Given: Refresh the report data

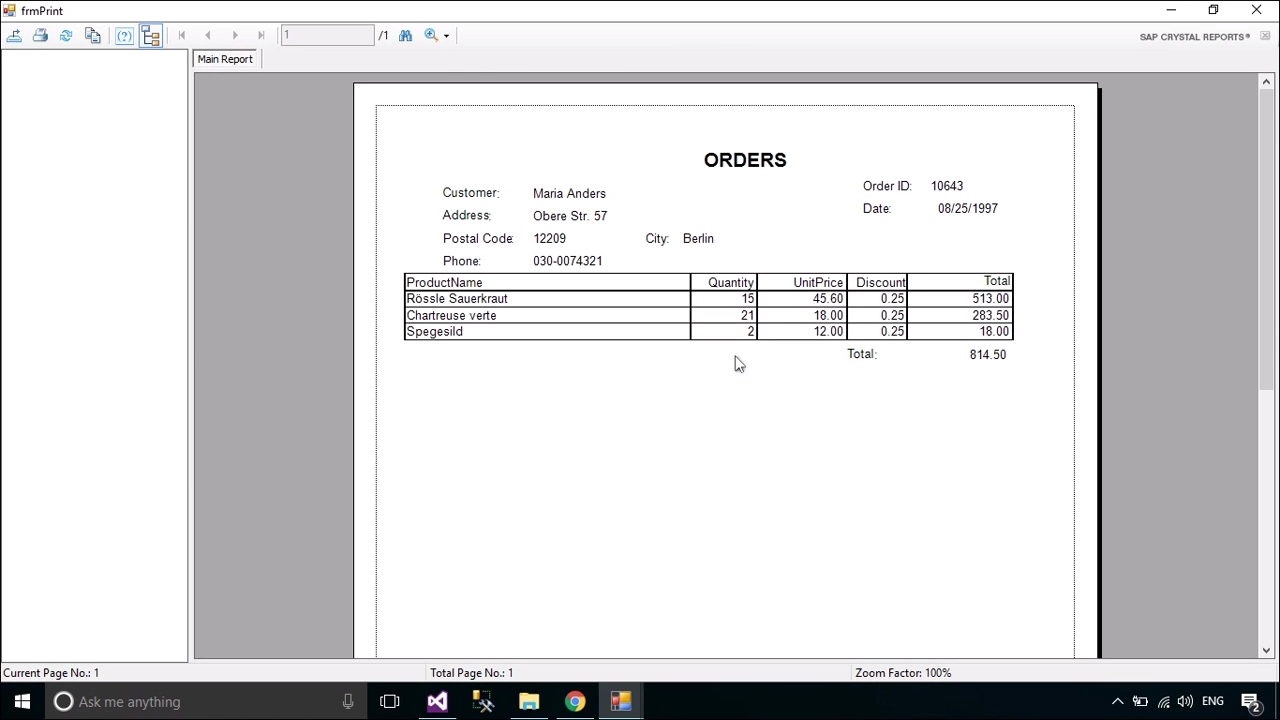Looking at the screenshot, I should 66,36.
